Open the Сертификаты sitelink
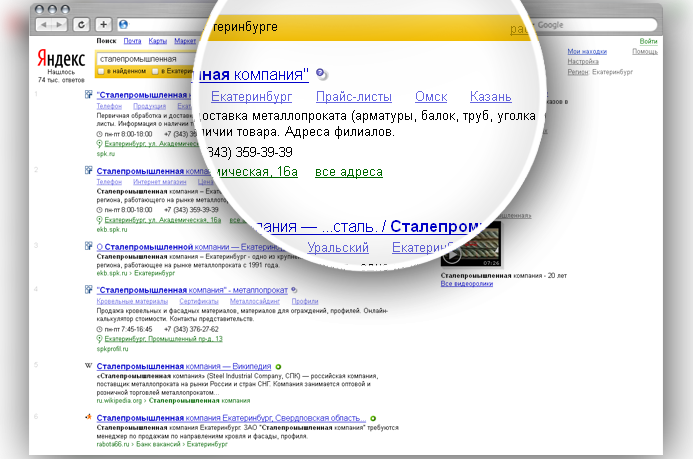693x459 pixels. tap(199, 301)
